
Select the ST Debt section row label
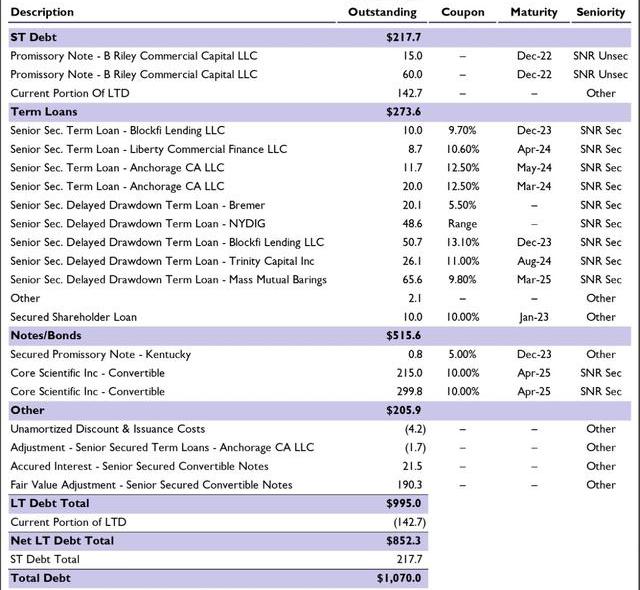[32, 36]
